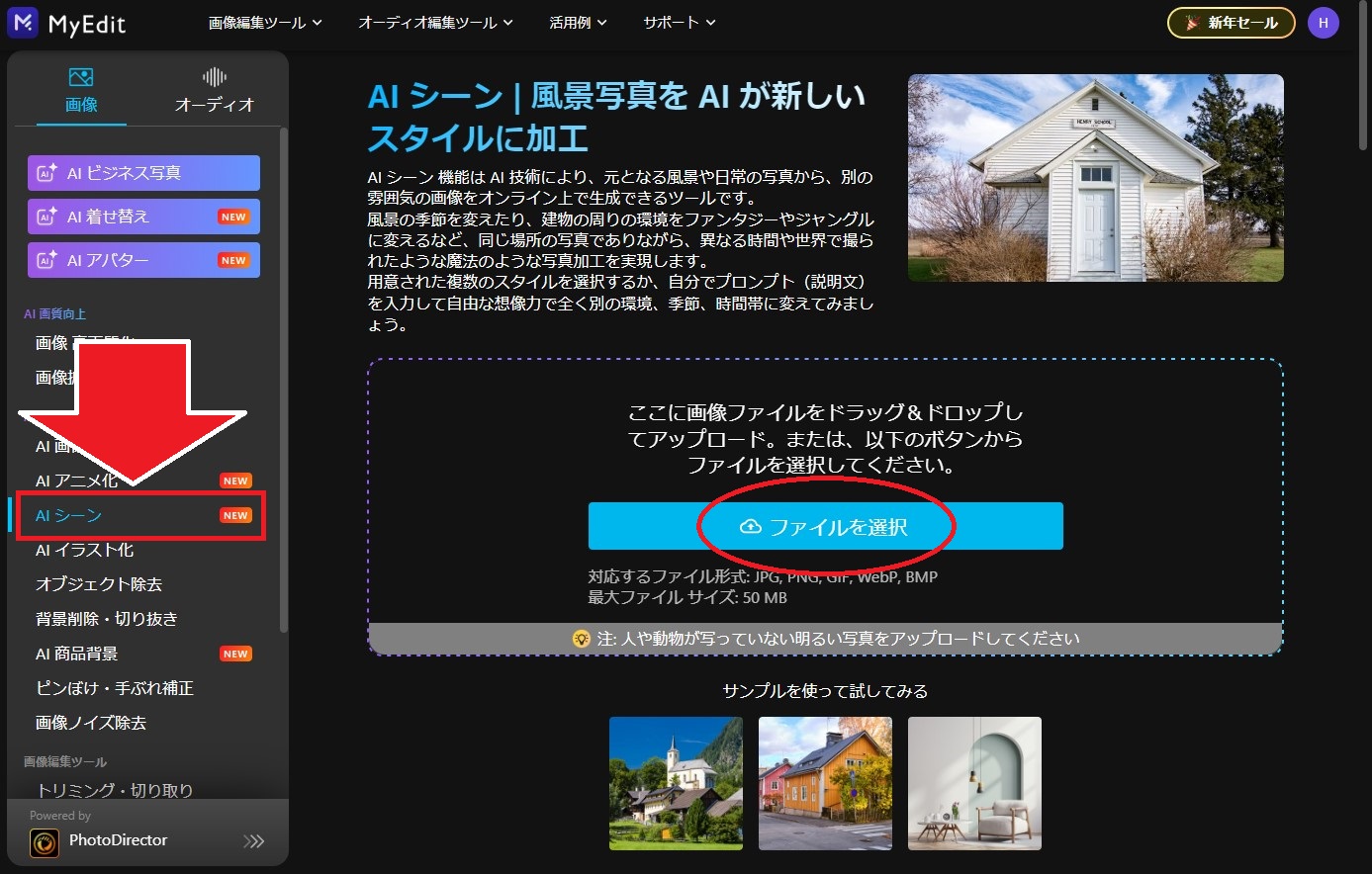
Task: Click the AI シーン page heading
Action: pos(616,117)
